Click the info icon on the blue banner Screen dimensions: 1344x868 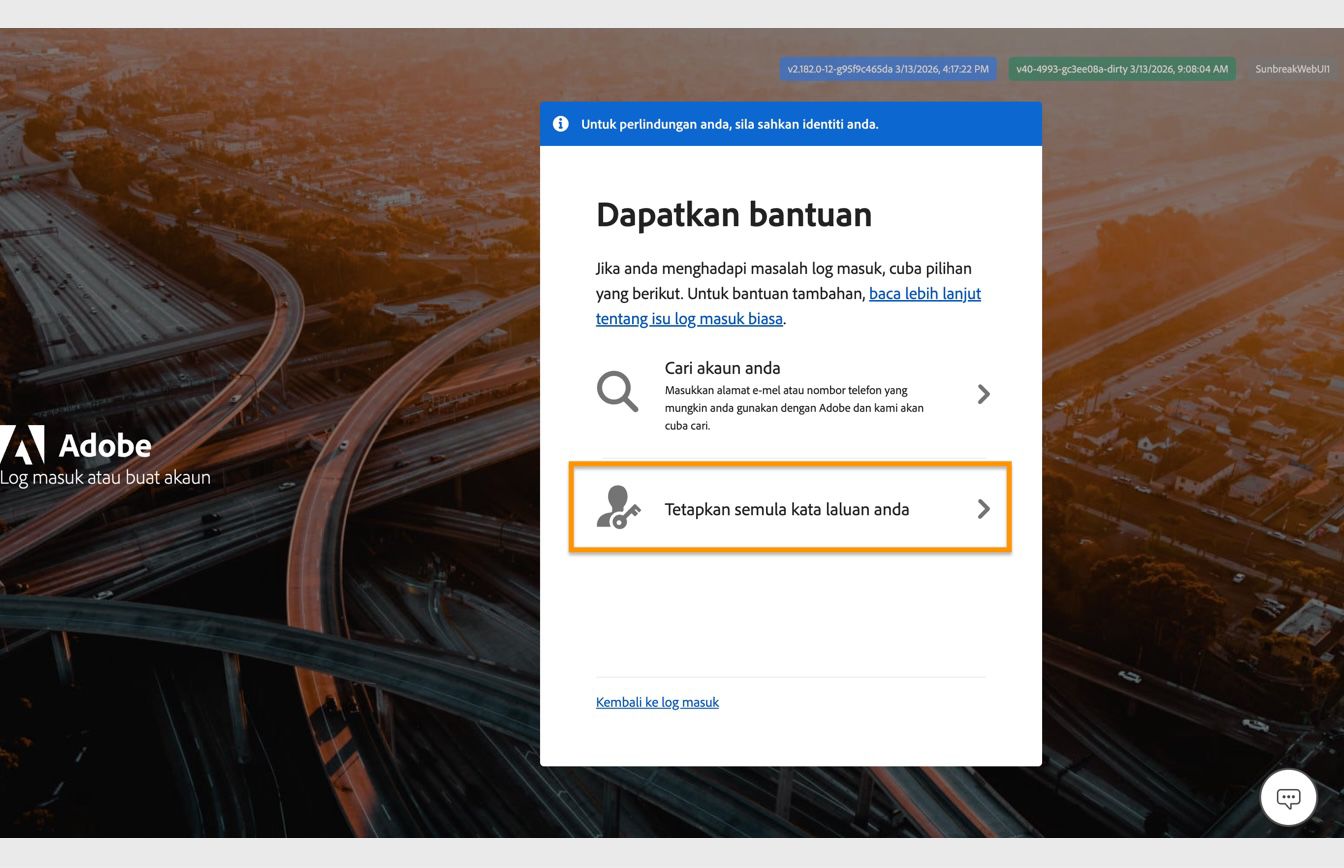560,123
